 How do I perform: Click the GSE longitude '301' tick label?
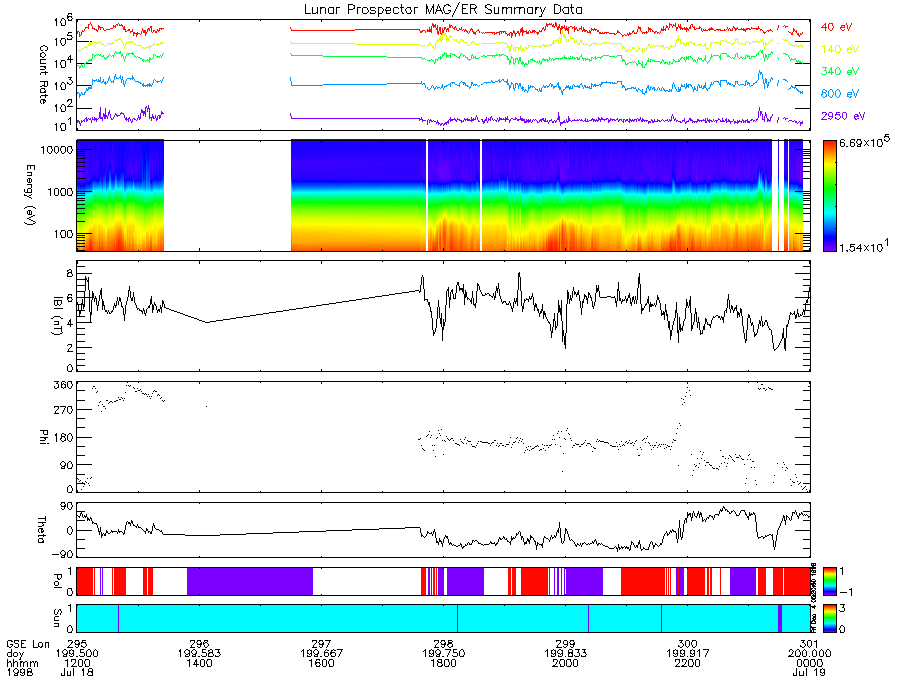tap(809, 644)
